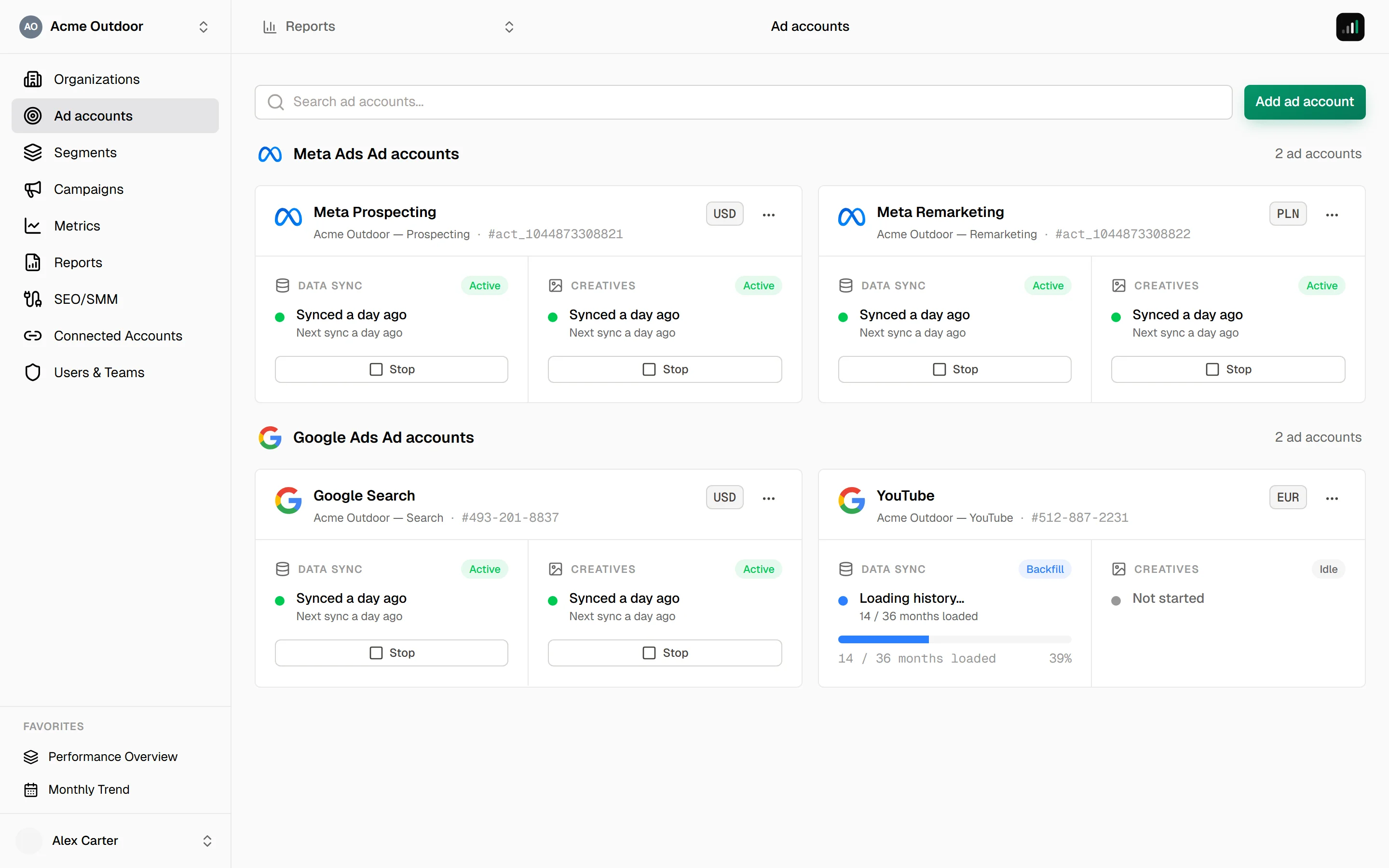Click the Meta logo in Meta Ads section header
Viewport: 1389px width, 868px height.
pos(270,154)
